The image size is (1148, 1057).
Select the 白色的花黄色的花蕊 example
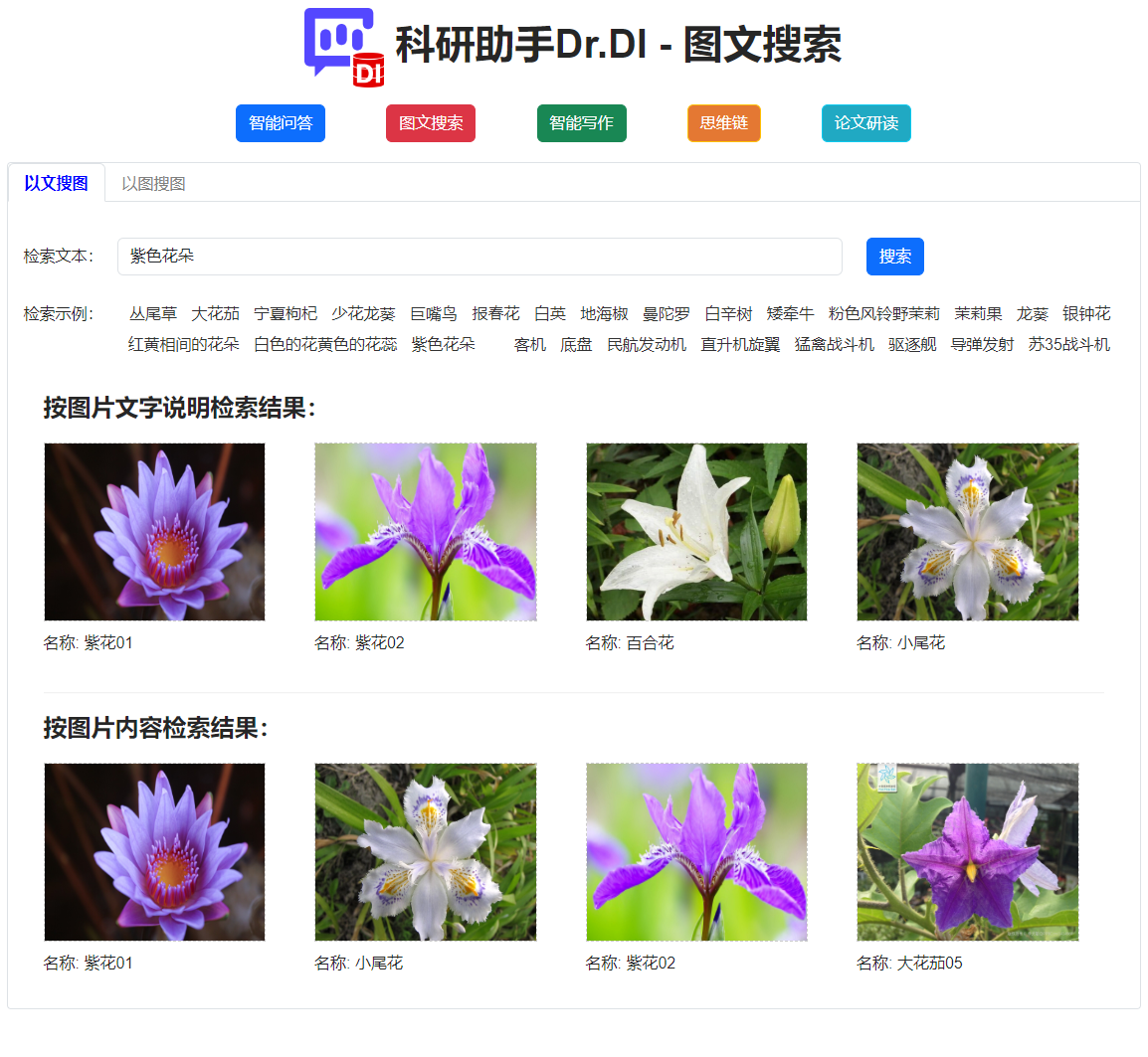point(325,344)
